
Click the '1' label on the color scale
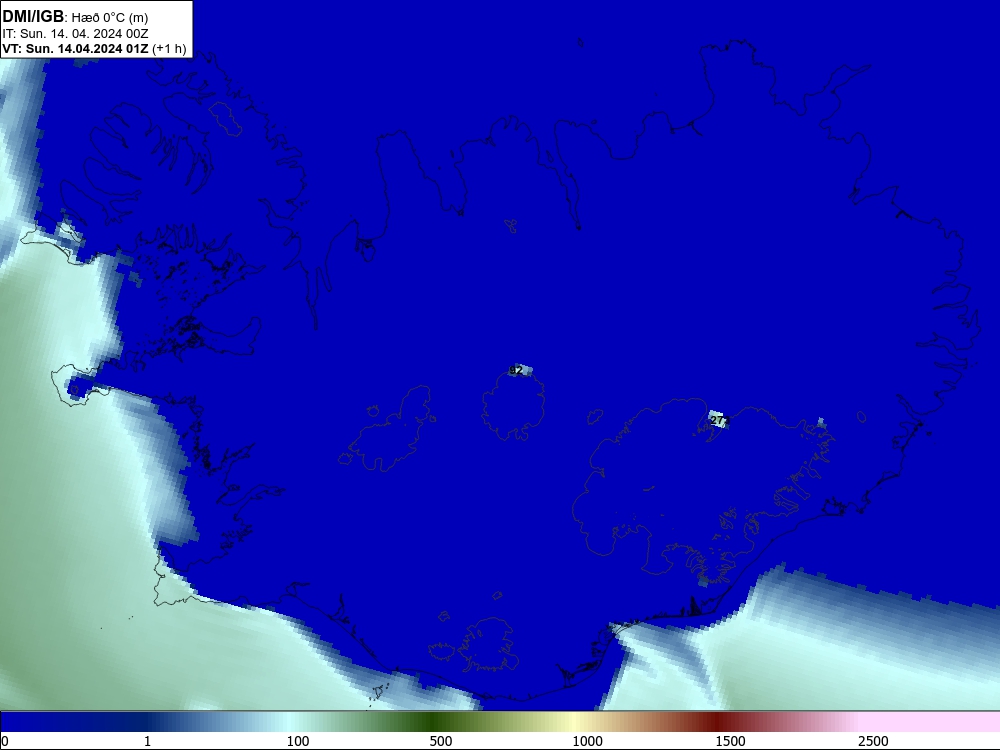click(x=147, y=741)
